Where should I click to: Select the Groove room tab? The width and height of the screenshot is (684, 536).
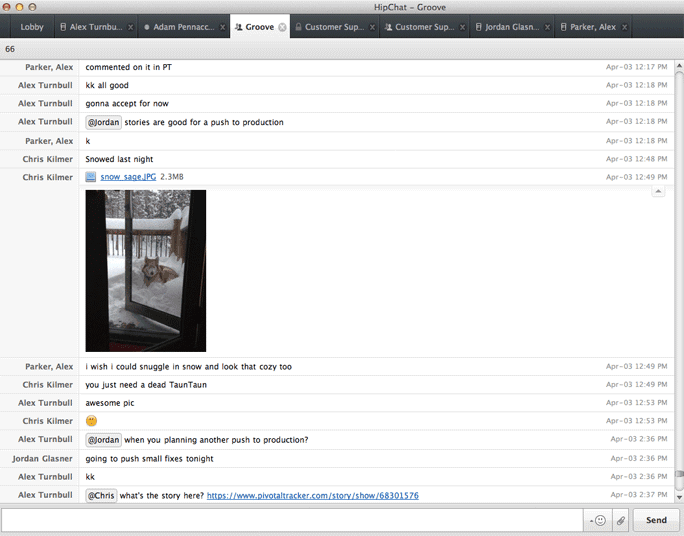coord(260,27)
